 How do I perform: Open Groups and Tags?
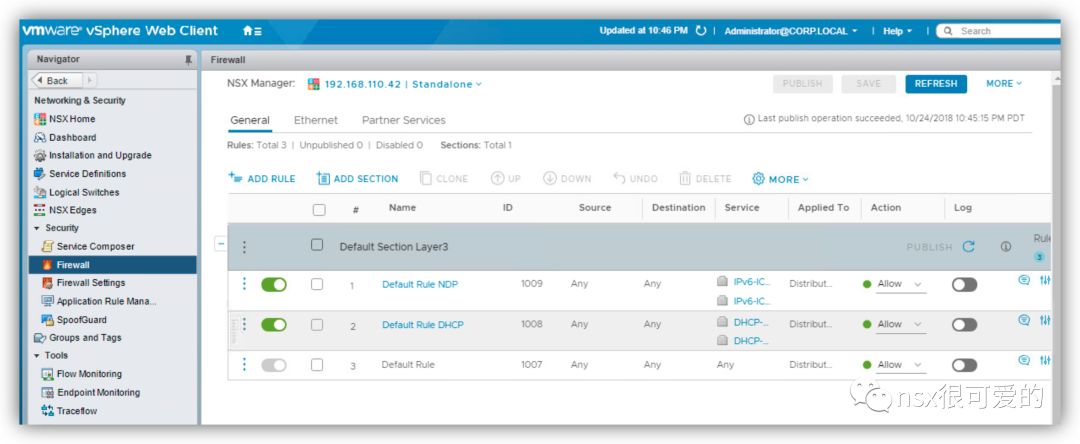click(x=77, y=337)
